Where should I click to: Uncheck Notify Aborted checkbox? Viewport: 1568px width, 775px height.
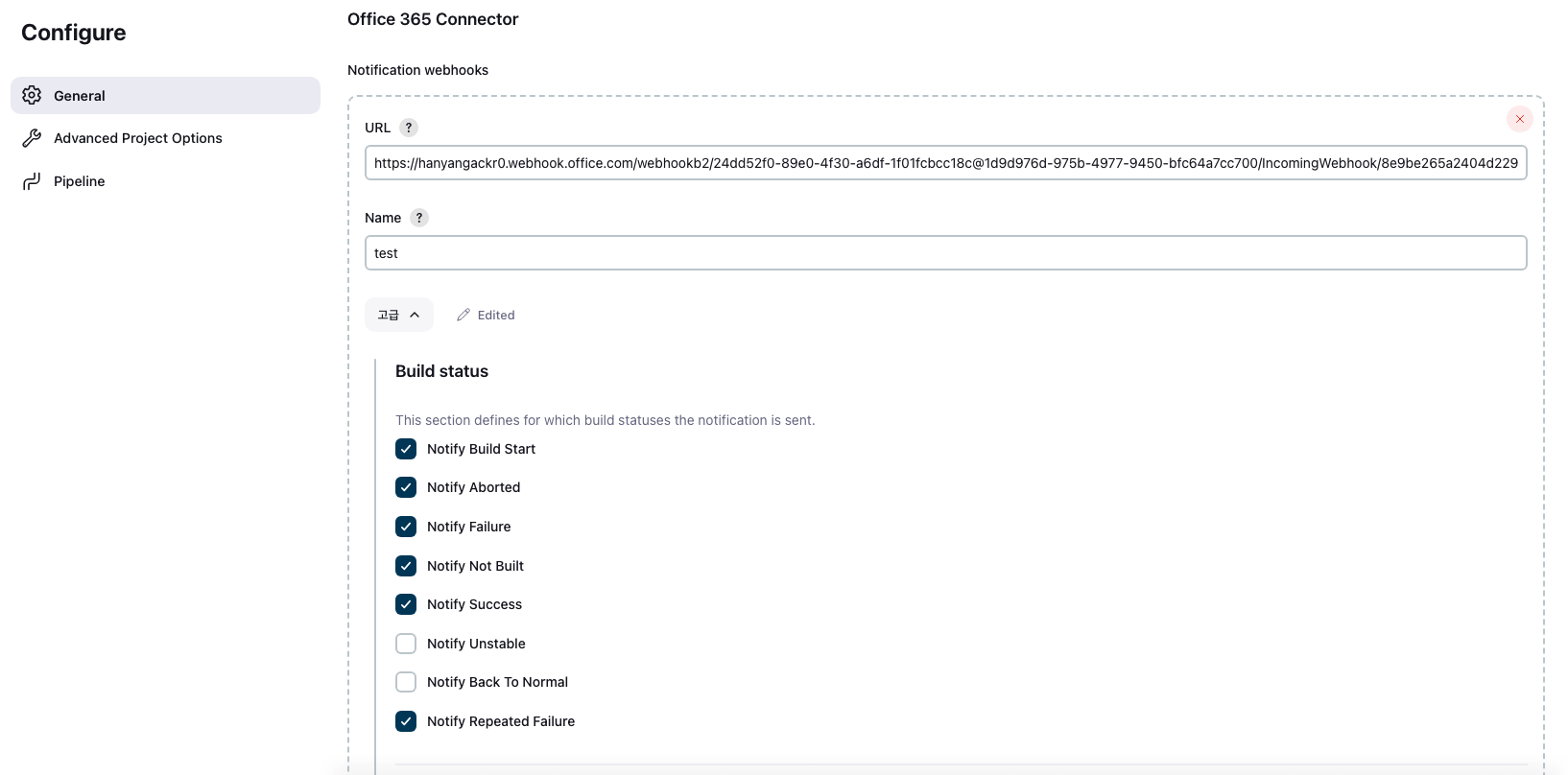[406, 487]
